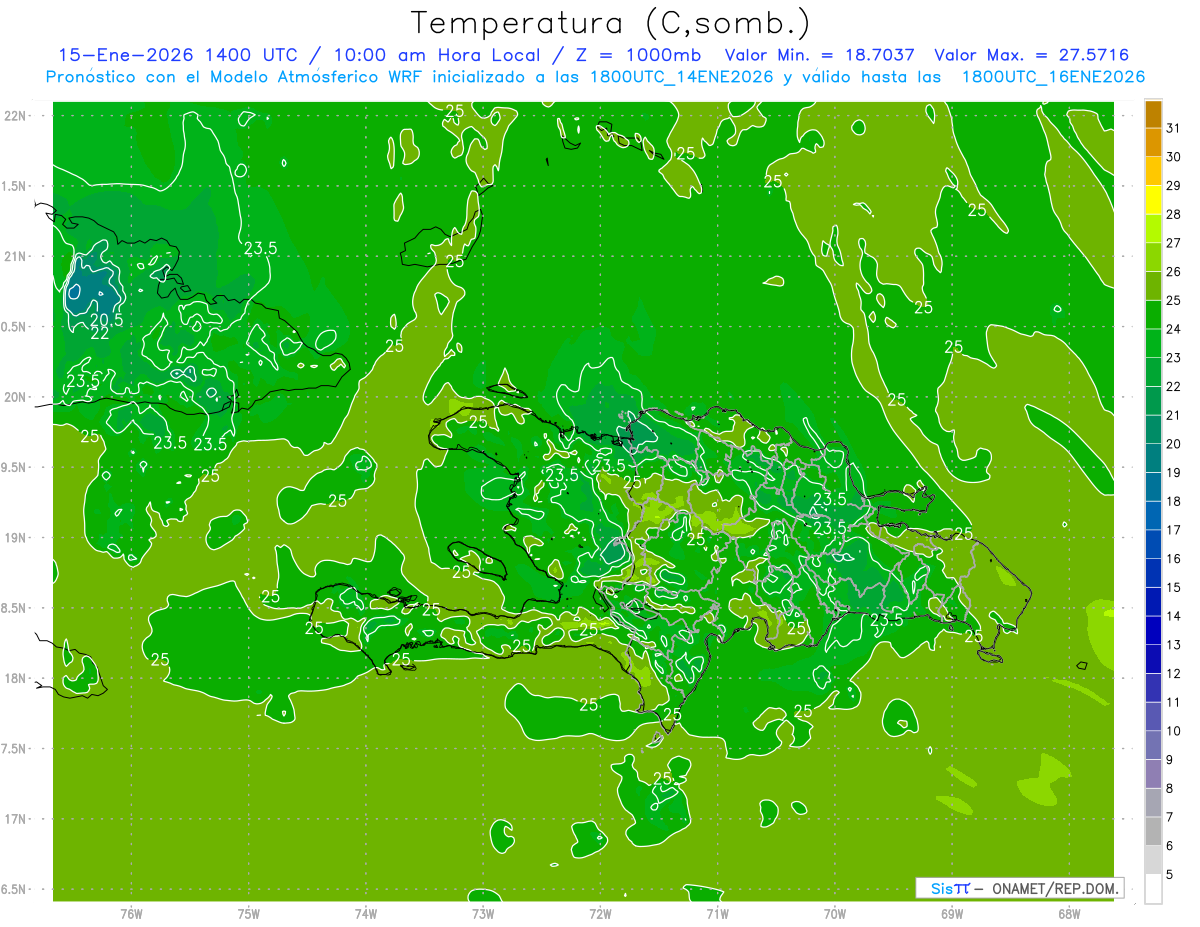Pick the light gray swatch between 5 and 6

(1153, 860)
